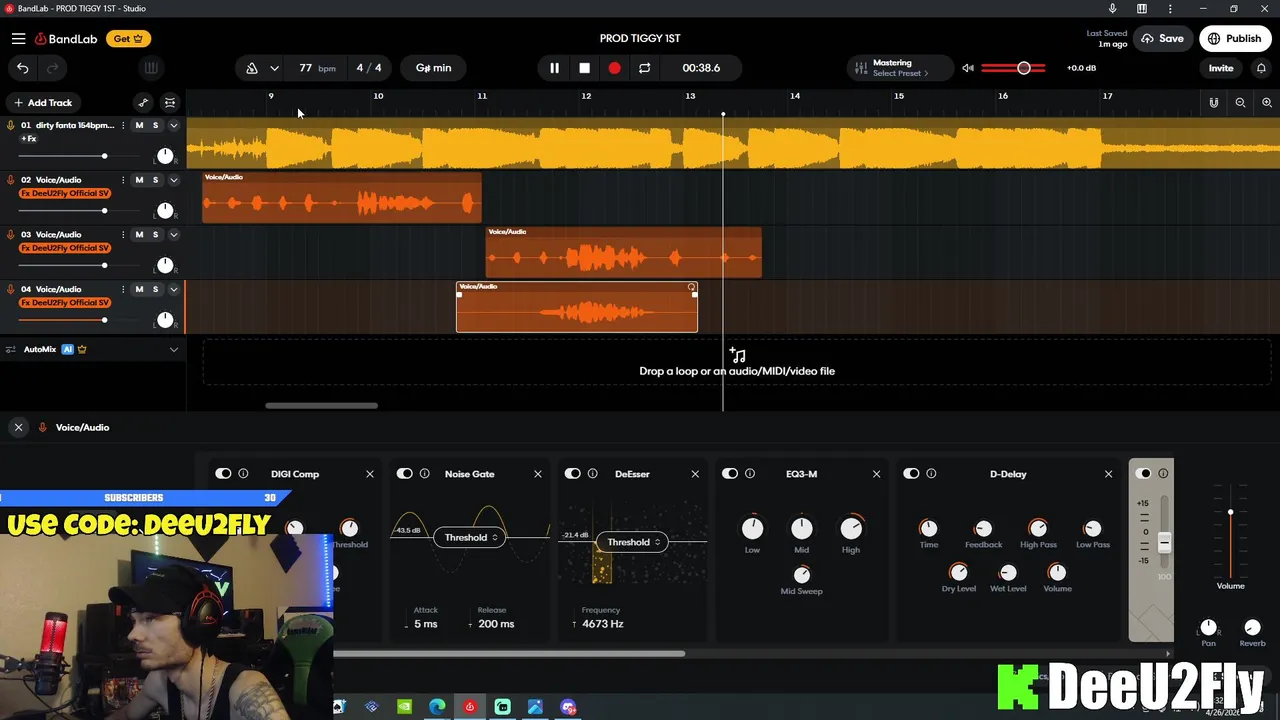
Task: Click the Save button
Action: [1162, 39]
